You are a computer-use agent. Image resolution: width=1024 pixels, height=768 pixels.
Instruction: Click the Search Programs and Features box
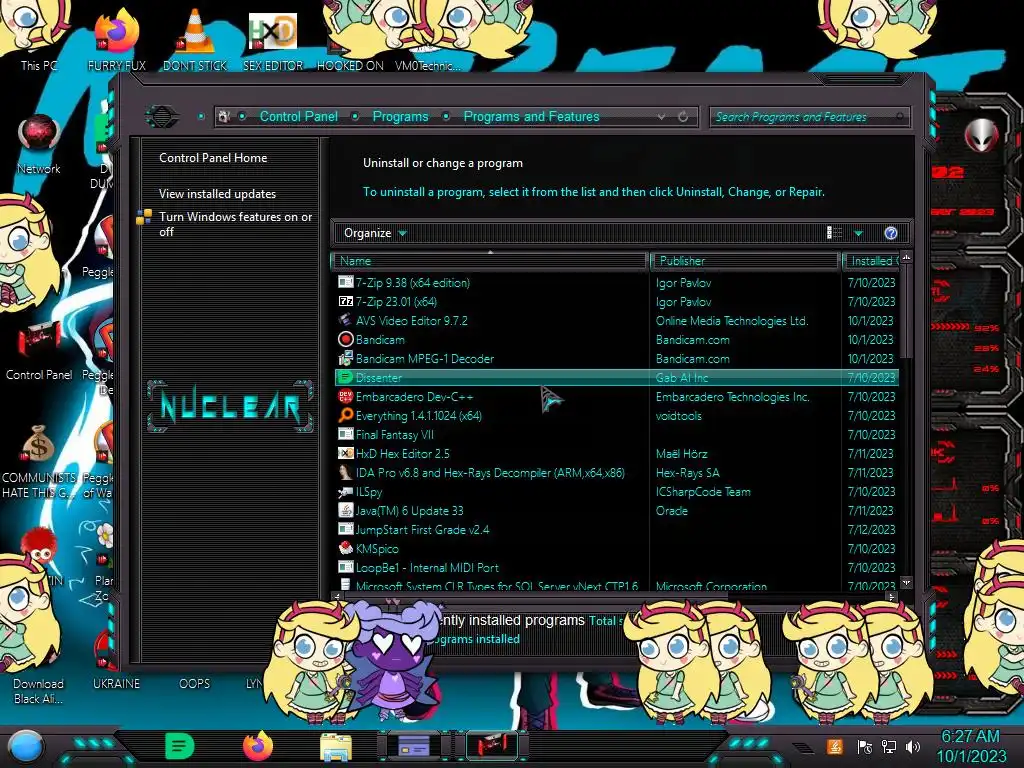coord(808,117)
